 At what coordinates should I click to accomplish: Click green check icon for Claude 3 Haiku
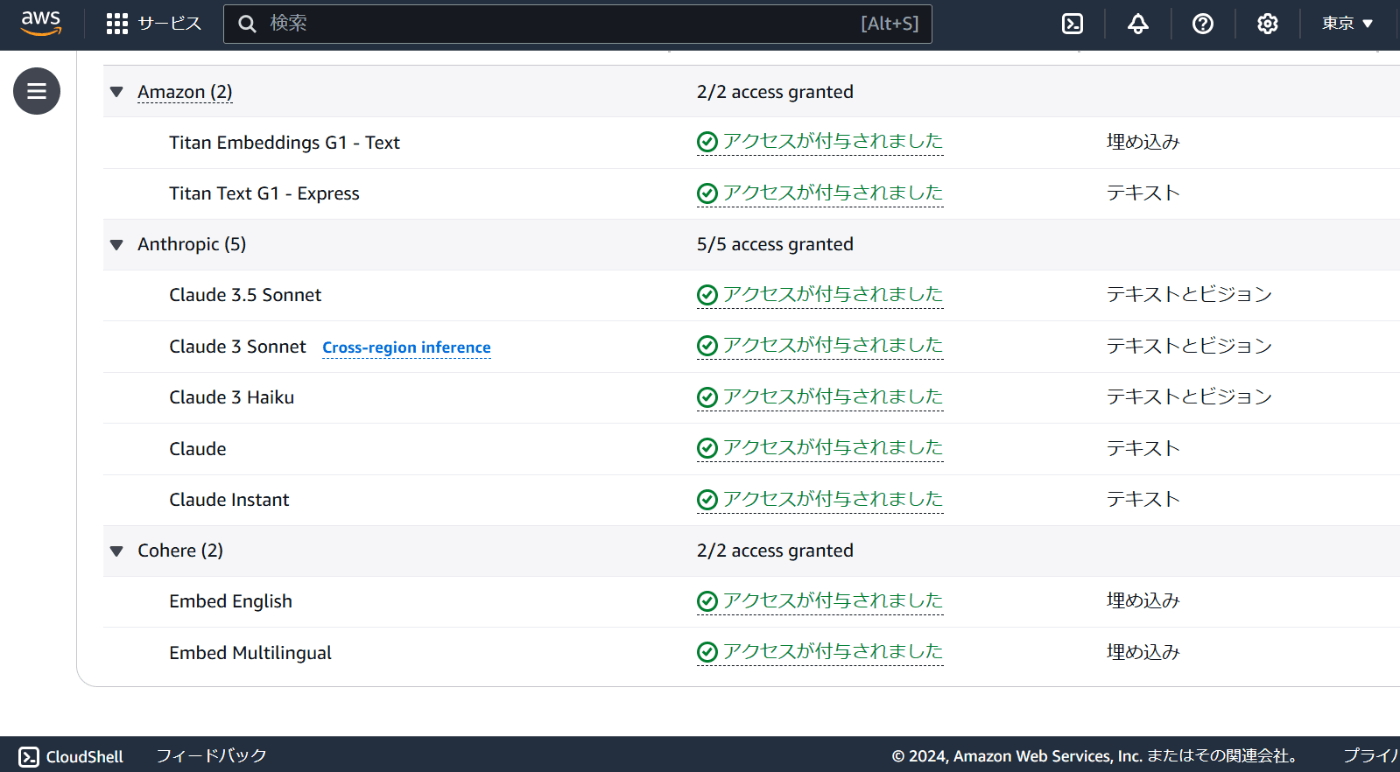pos(707,397)
